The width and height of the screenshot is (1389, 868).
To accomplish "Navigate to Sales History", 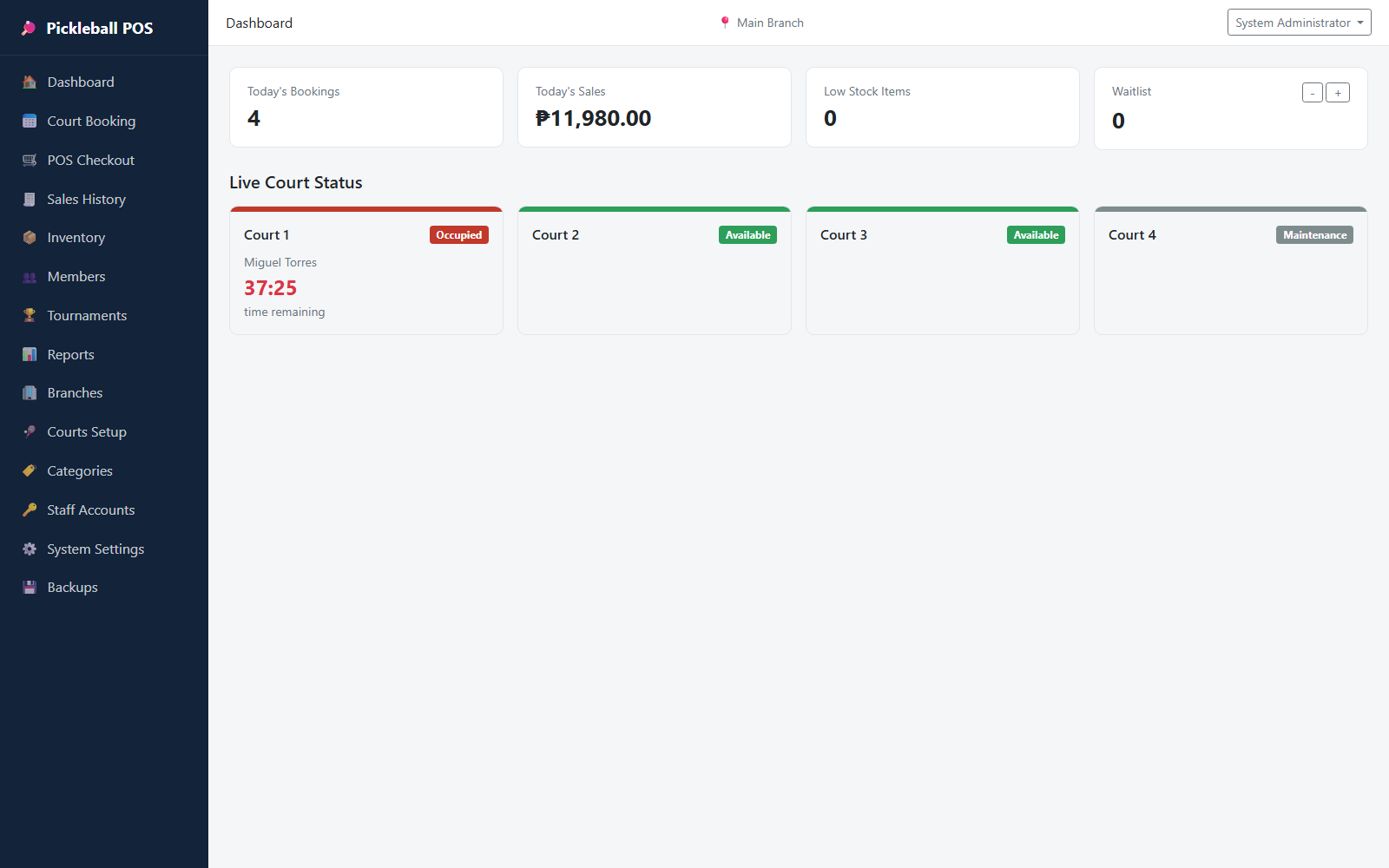I will pyautogui.click(x=104, y=199).
